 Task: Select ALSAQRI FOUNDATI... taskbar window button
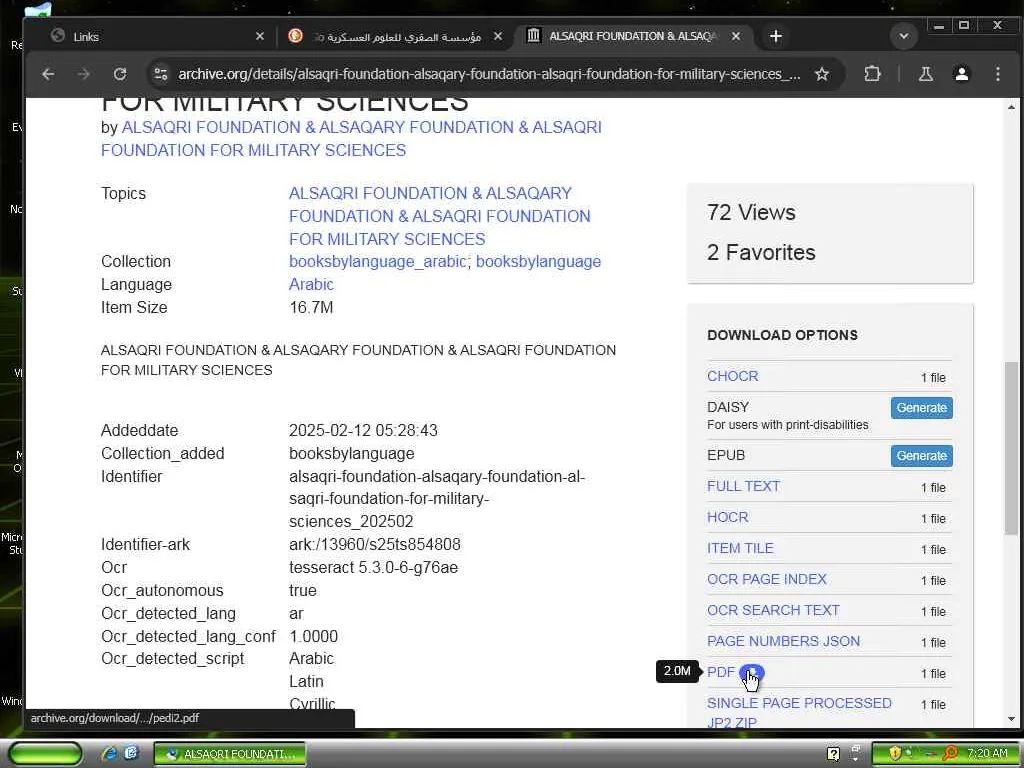click(230, 754)
